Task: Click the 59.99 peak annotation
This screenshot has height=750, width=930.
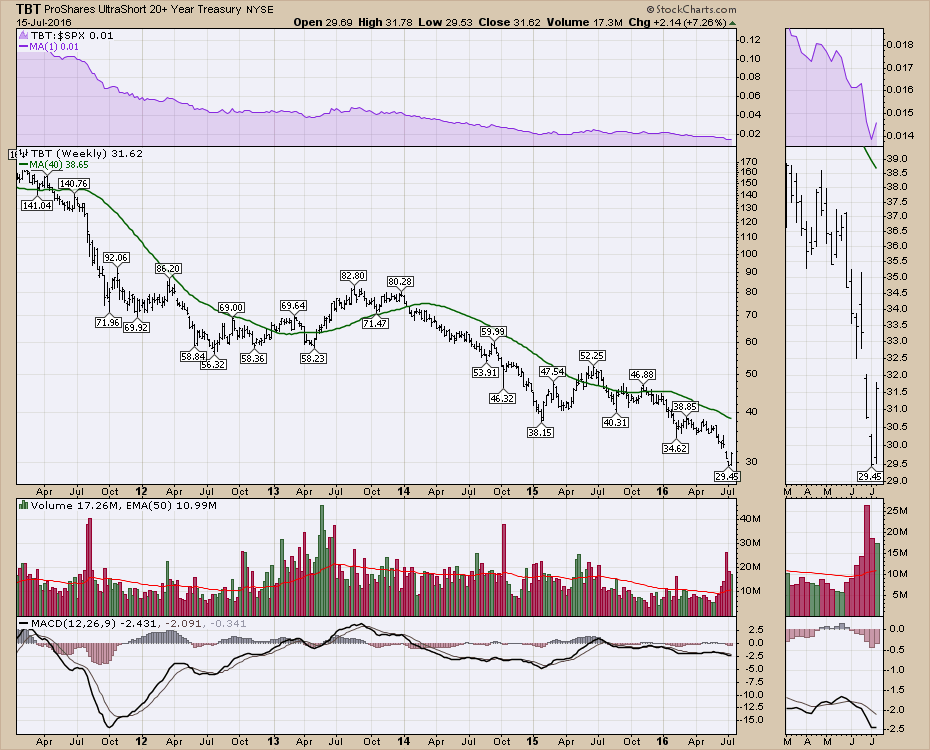Action: tap(493, 331)
